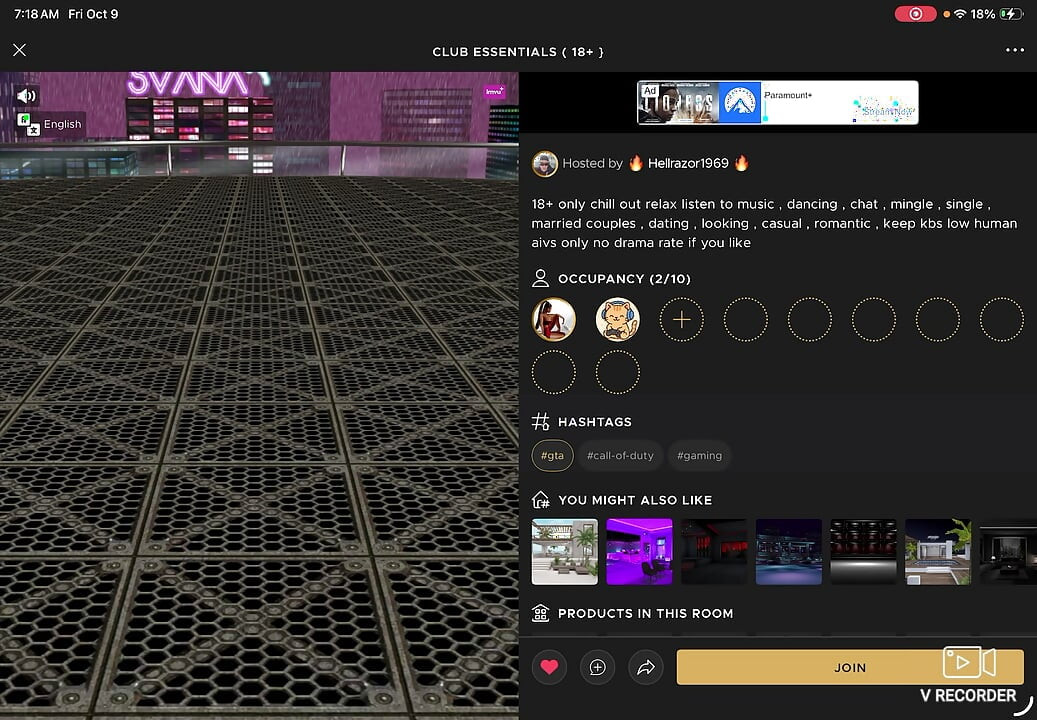Open the English translation language selector
This screenshot has width=1037, height=720.
(50, 124)
